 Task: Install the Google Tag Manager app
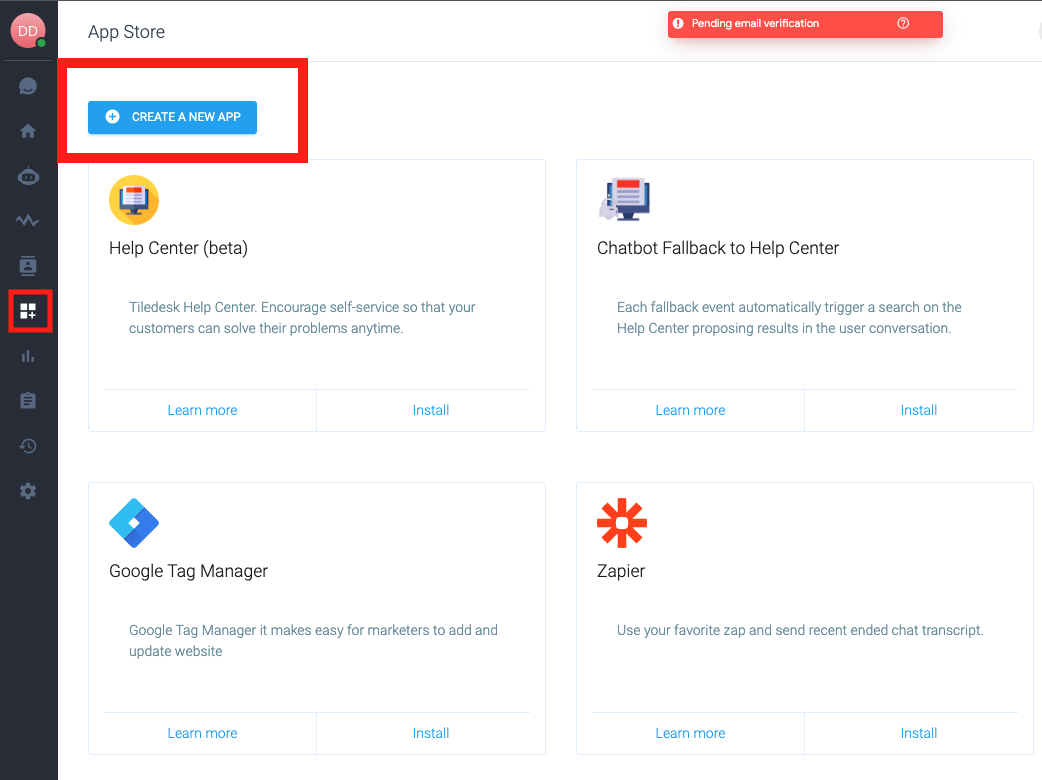coord(431,733)
